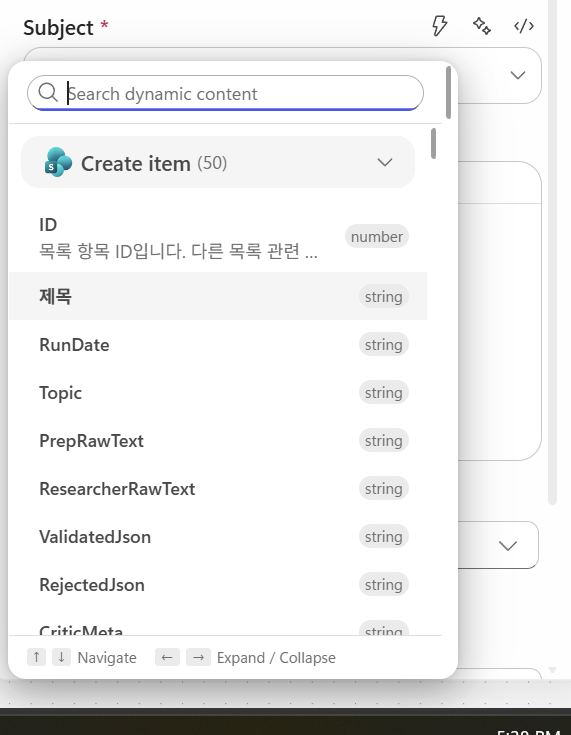Click the dynamic content list scrollbar
This screenshot has height=735, width=571.
click(433, 143)
